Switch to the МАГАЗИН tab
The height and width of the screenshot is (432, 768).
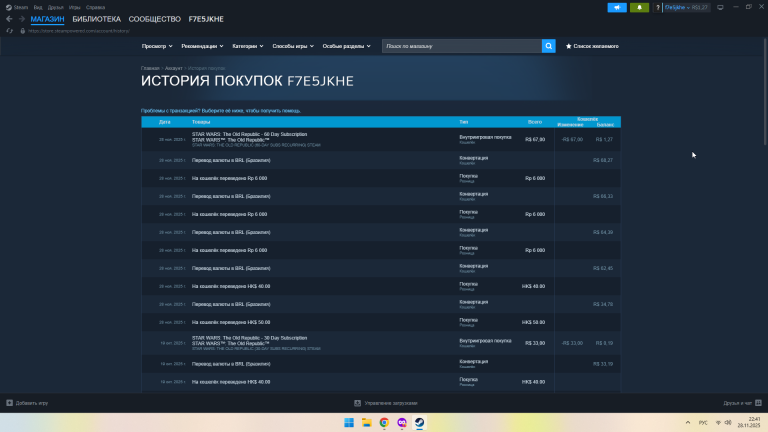47,19
